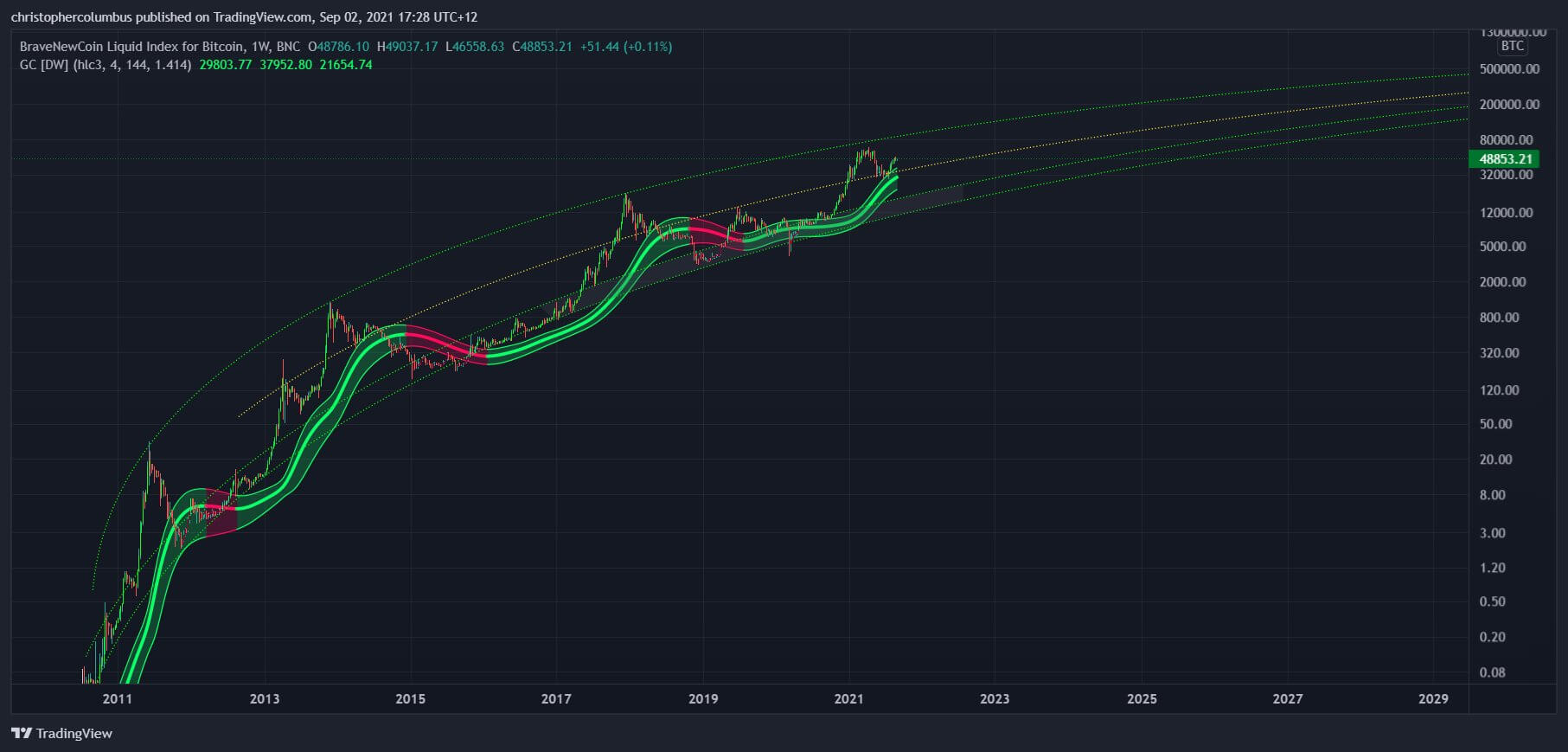The height and width of the screenshot is (752, 1568).
Task: Select the 2029 label on time axis
Action: (x=1433, y=698)
